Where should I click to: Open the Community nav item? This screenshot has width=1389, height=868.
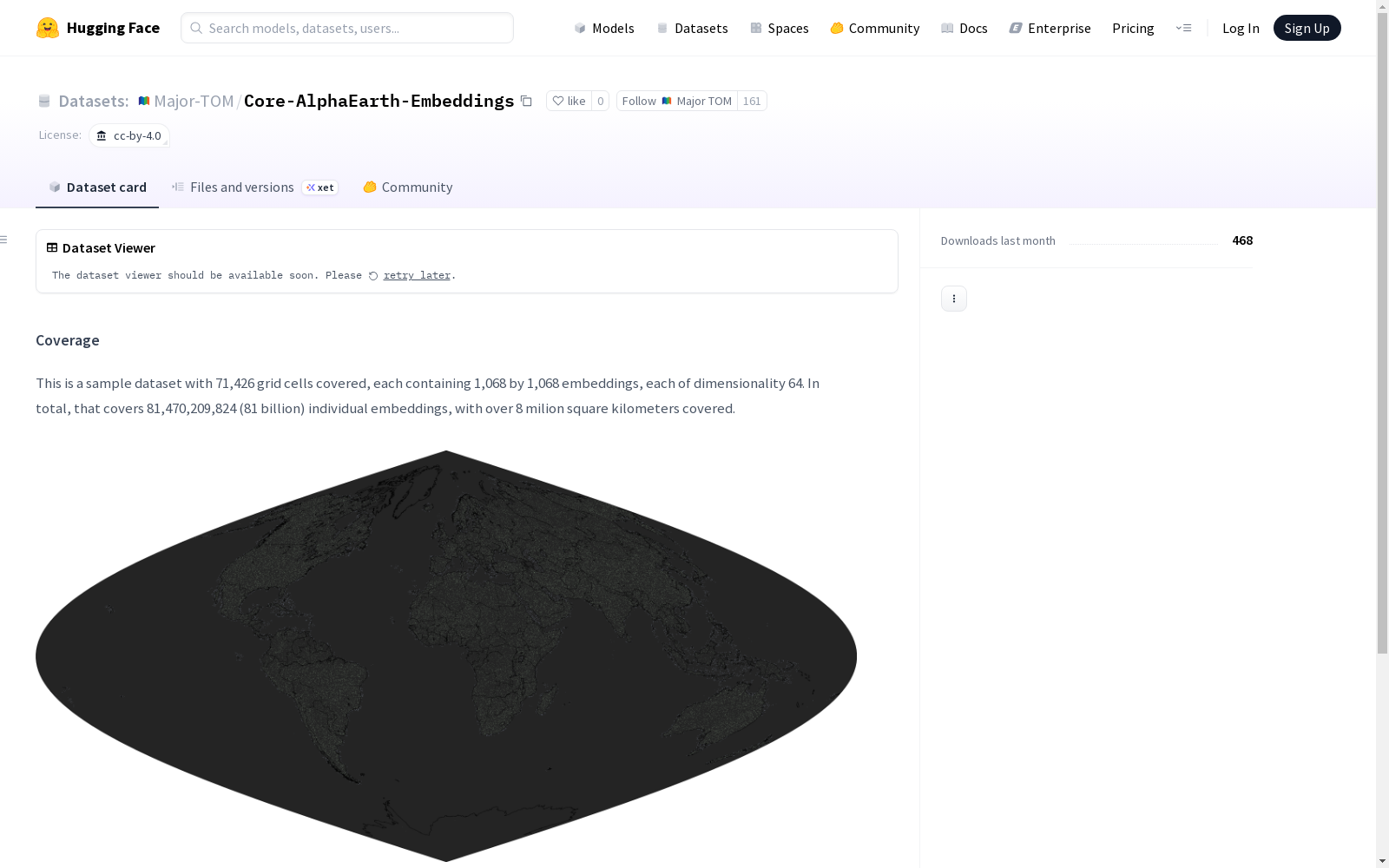pyautogui.click(x=875, y=28)
